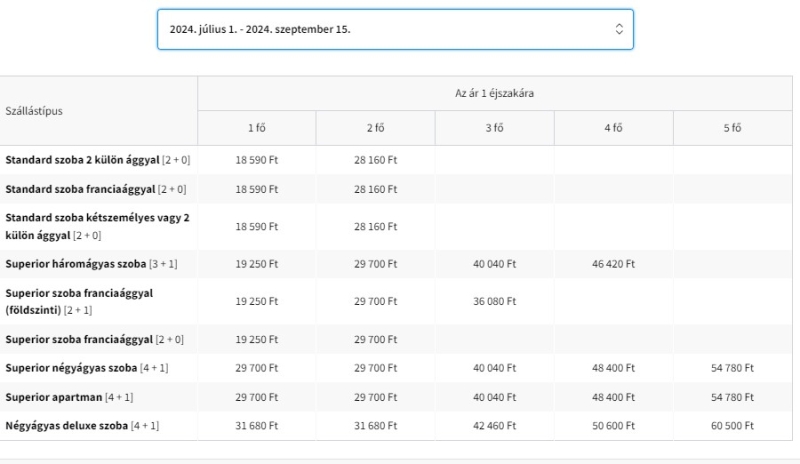Click the 46 420 Ft price cell
The height and width of the screenshot is (464, 800).
tap(613, 264)
